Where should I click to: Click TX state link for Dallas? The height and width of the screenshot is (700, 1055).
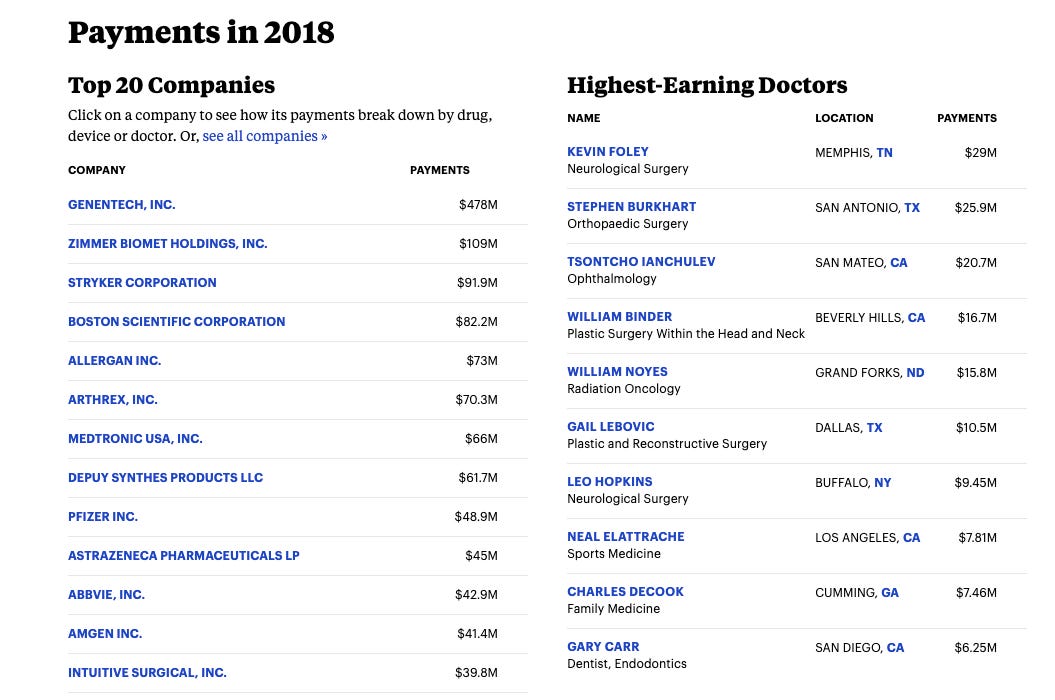tap(874, 428)
